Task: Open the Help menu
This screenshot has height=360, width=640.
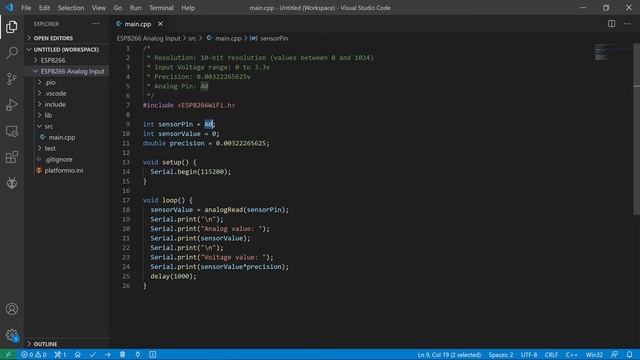Action: [188, 8]
